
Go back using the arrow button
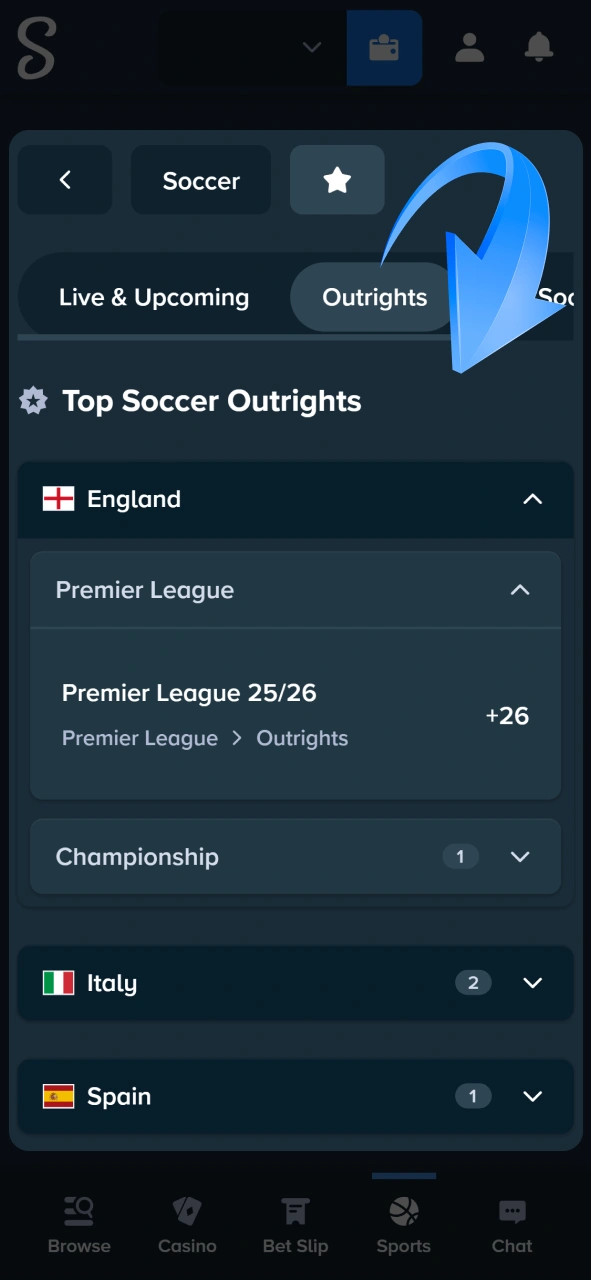pos(64,180)
